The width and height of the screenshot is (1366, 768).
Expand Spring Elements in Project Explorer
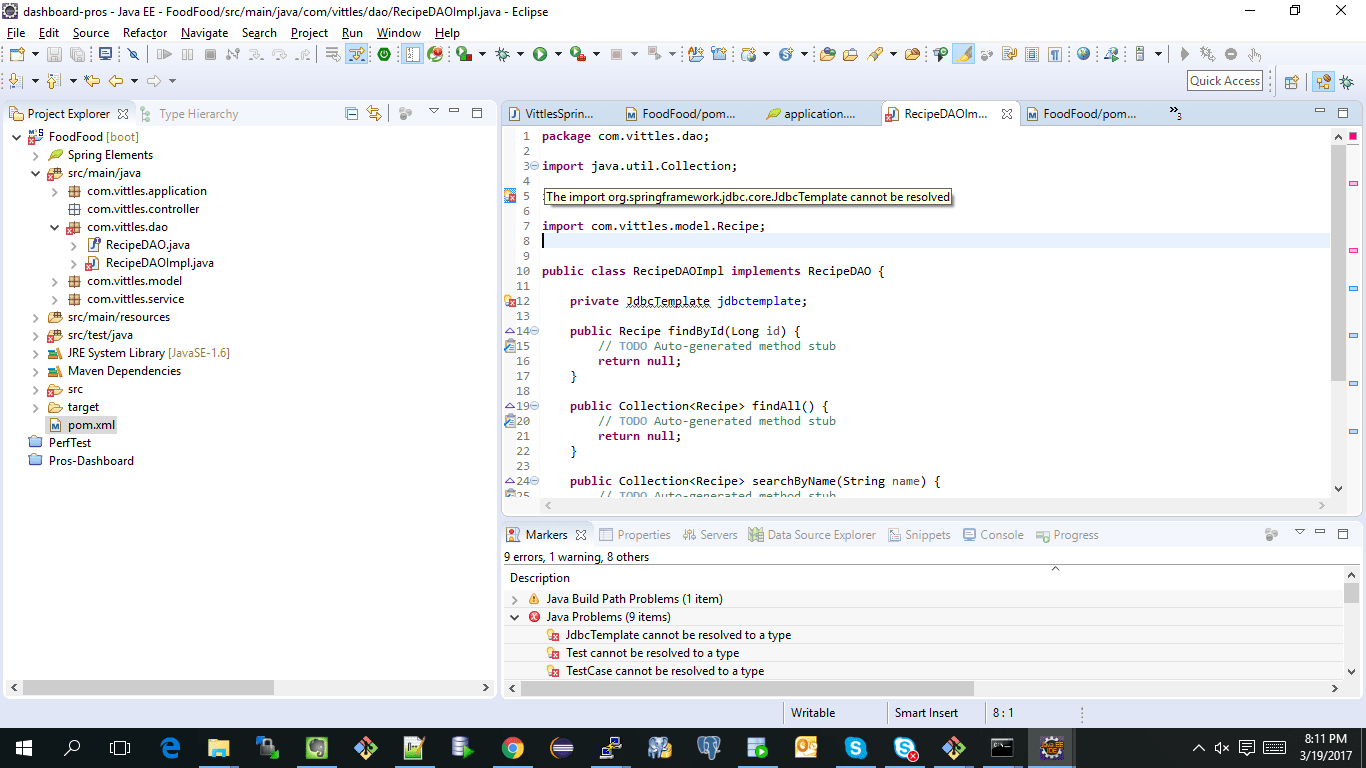tap(36, 155)
